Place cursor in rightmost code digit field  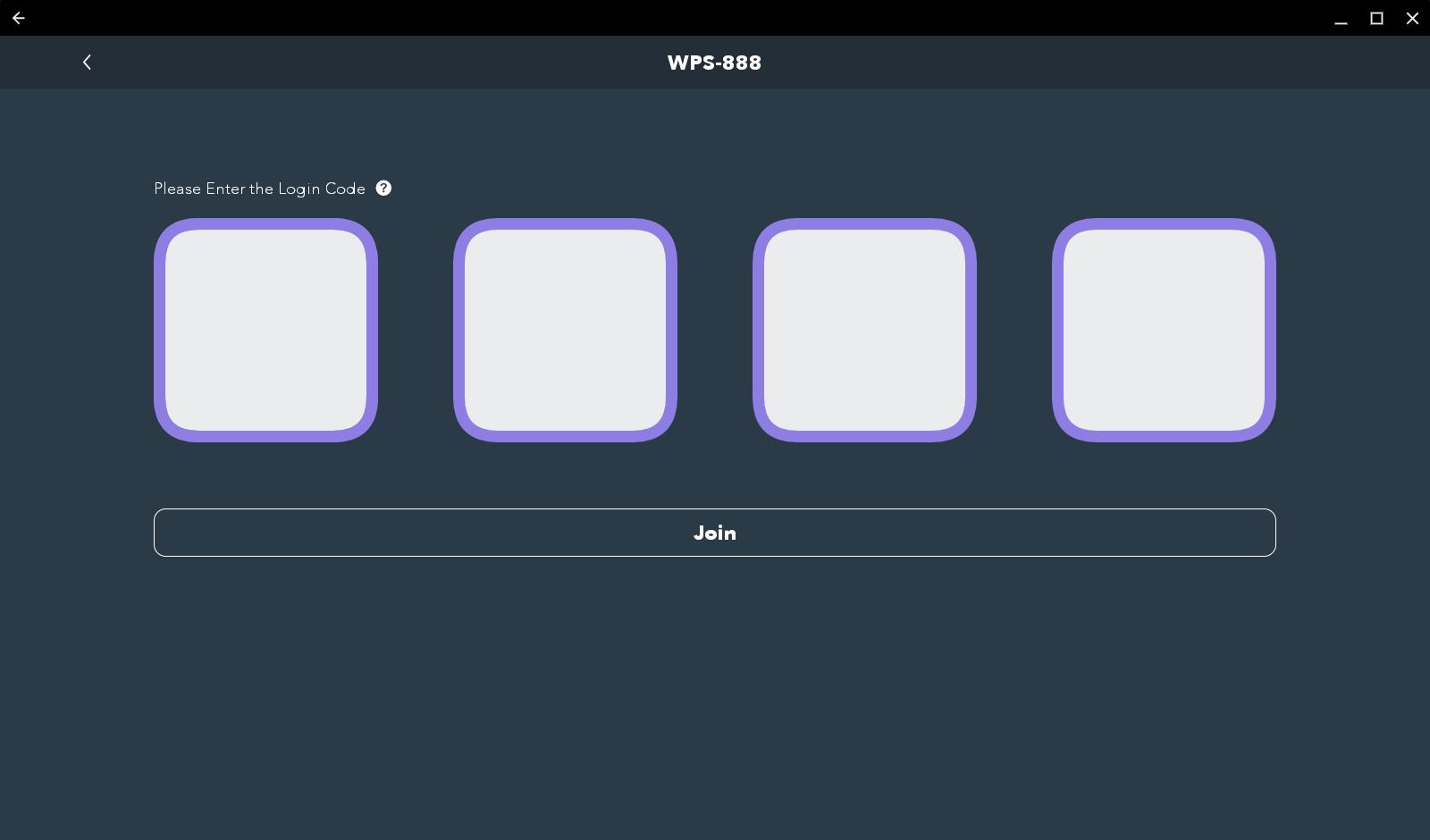click(1164, 330)
